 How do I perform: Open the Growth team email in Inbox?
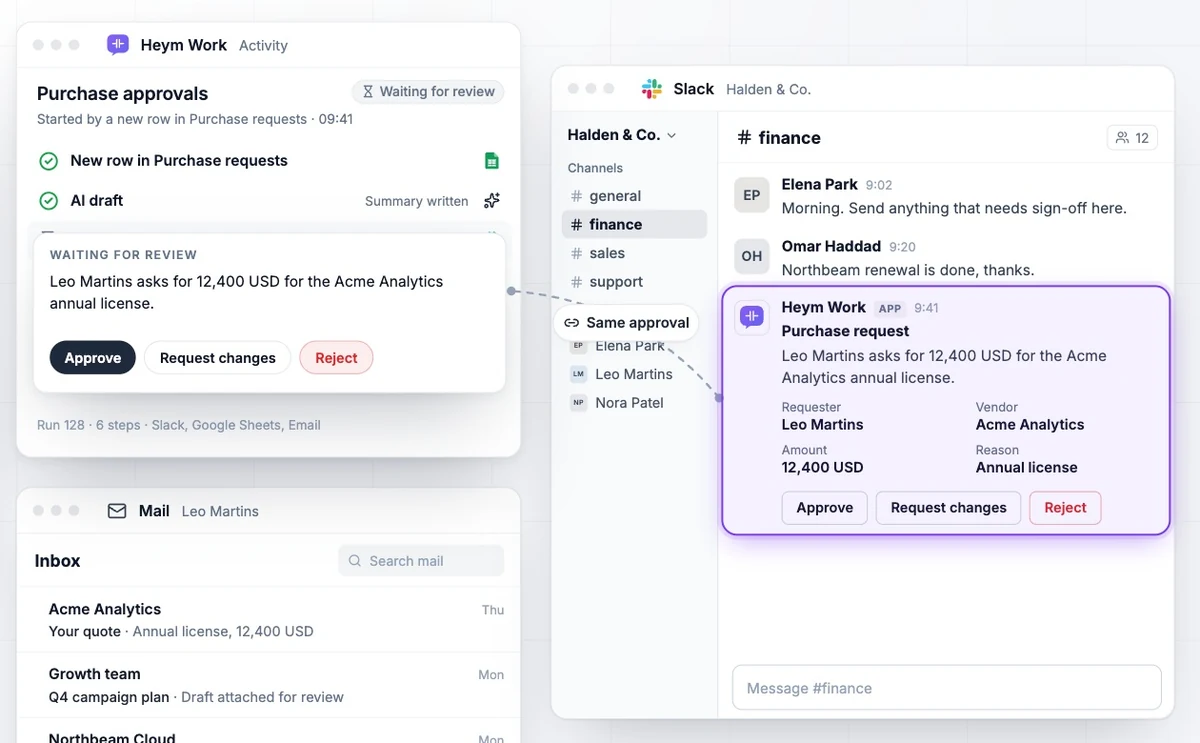click(269, 685)
